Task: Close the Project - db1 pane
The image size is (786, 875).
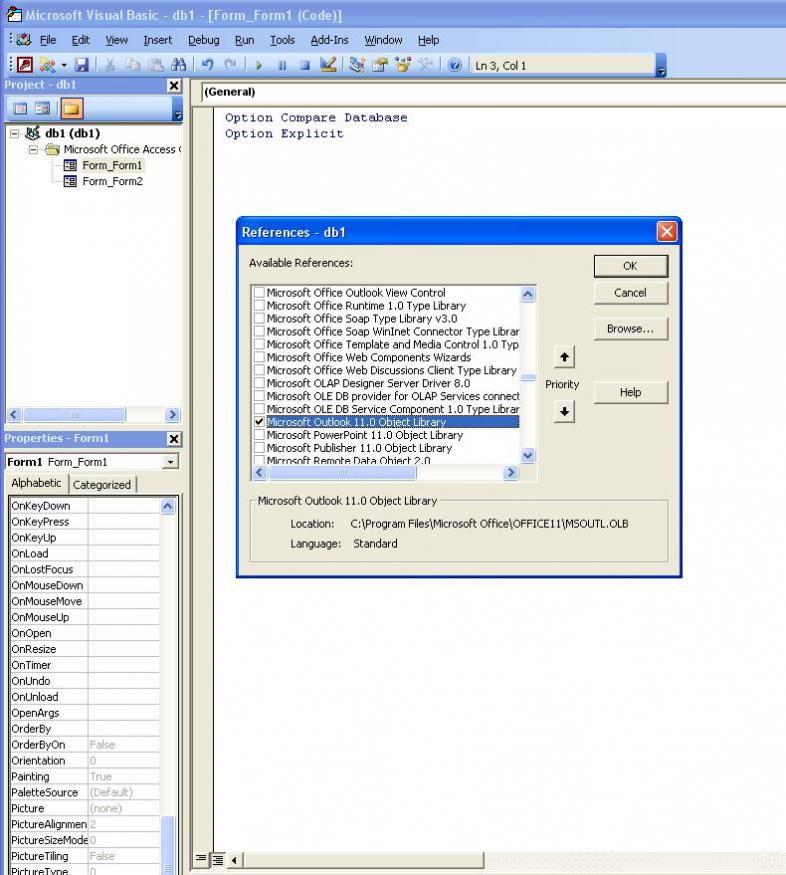Action: 174,85
